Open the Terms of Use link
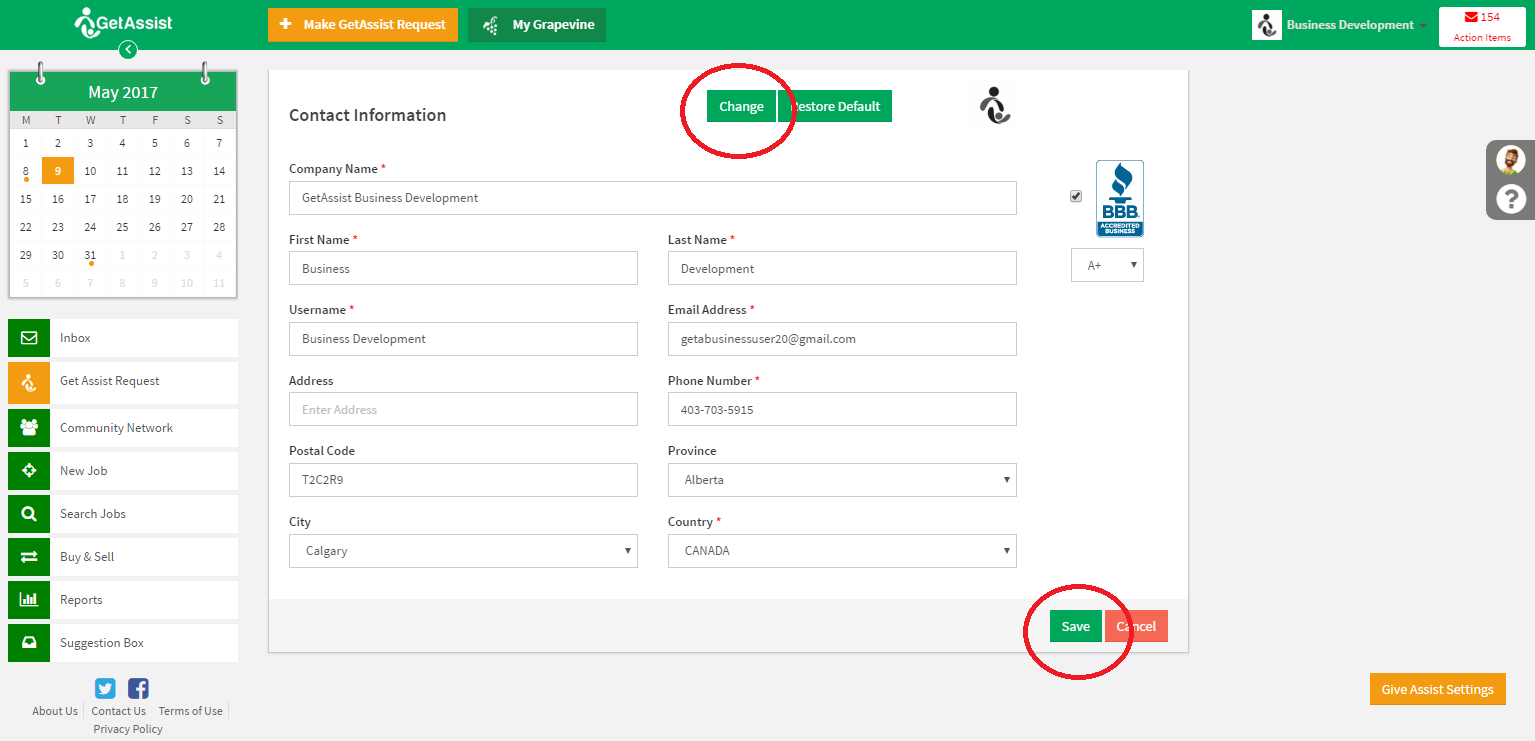The height and width of the screenshot is (741, 1535). point(190,711)
